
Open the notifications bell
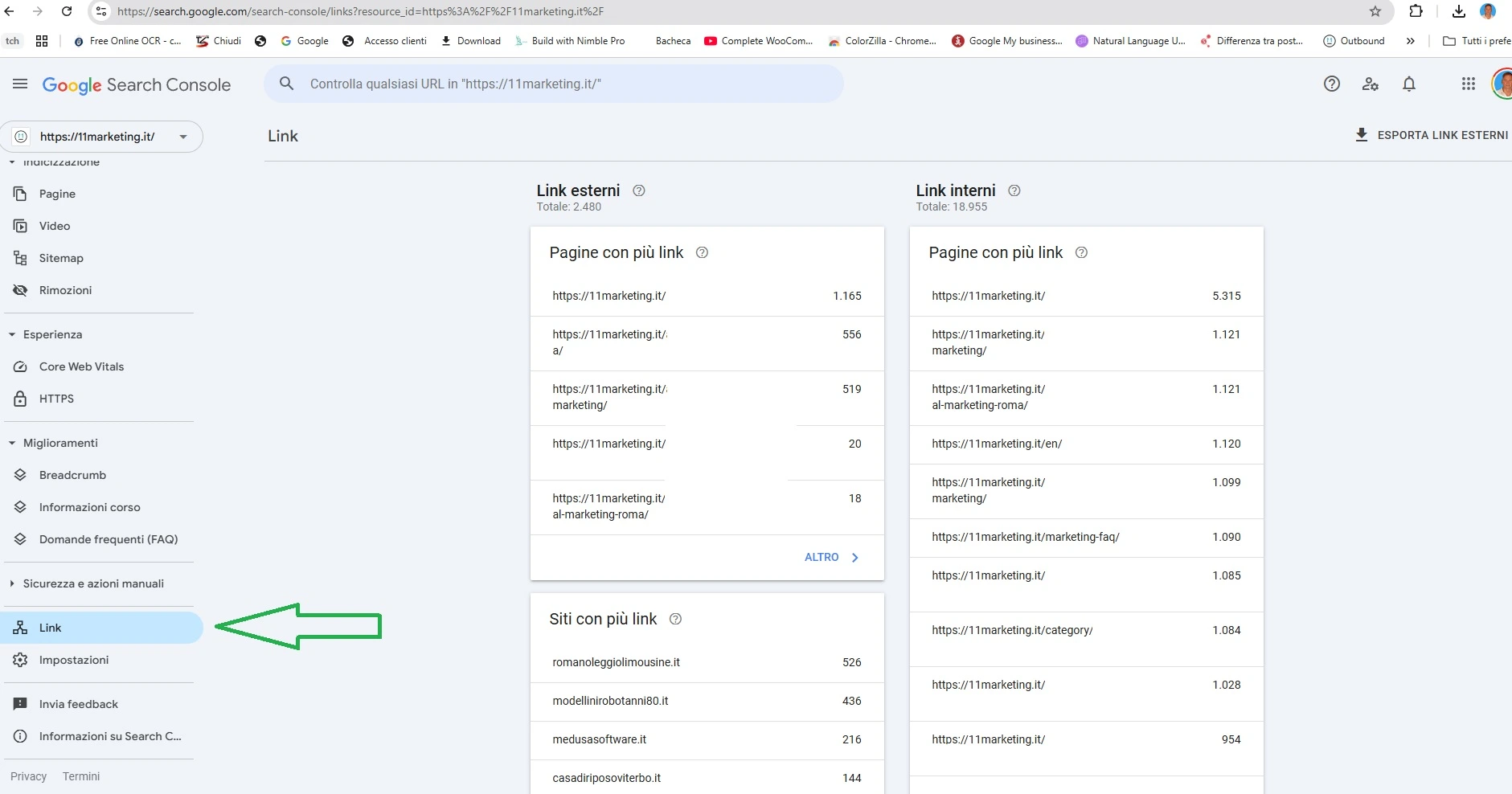(x=1409, y=84)
